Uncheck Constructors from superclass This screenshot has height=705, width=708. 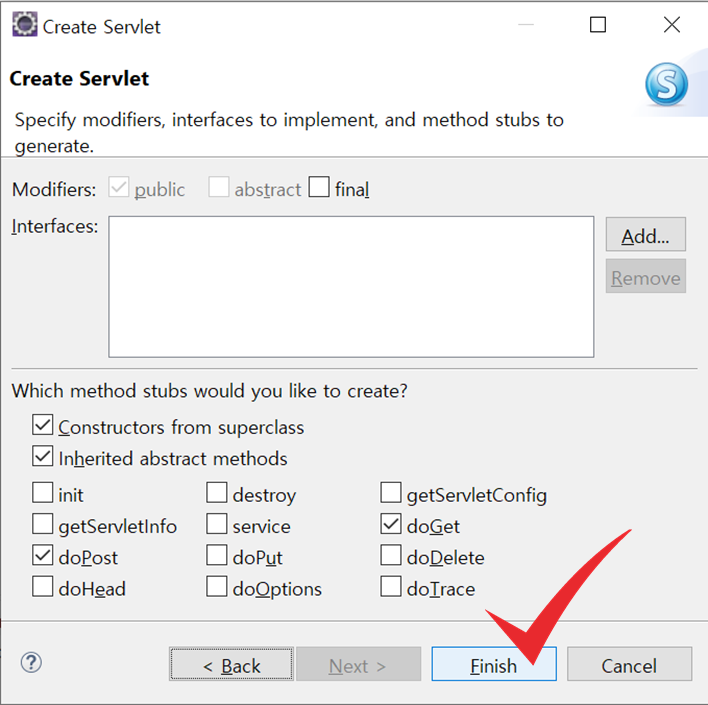click(42, 425)
